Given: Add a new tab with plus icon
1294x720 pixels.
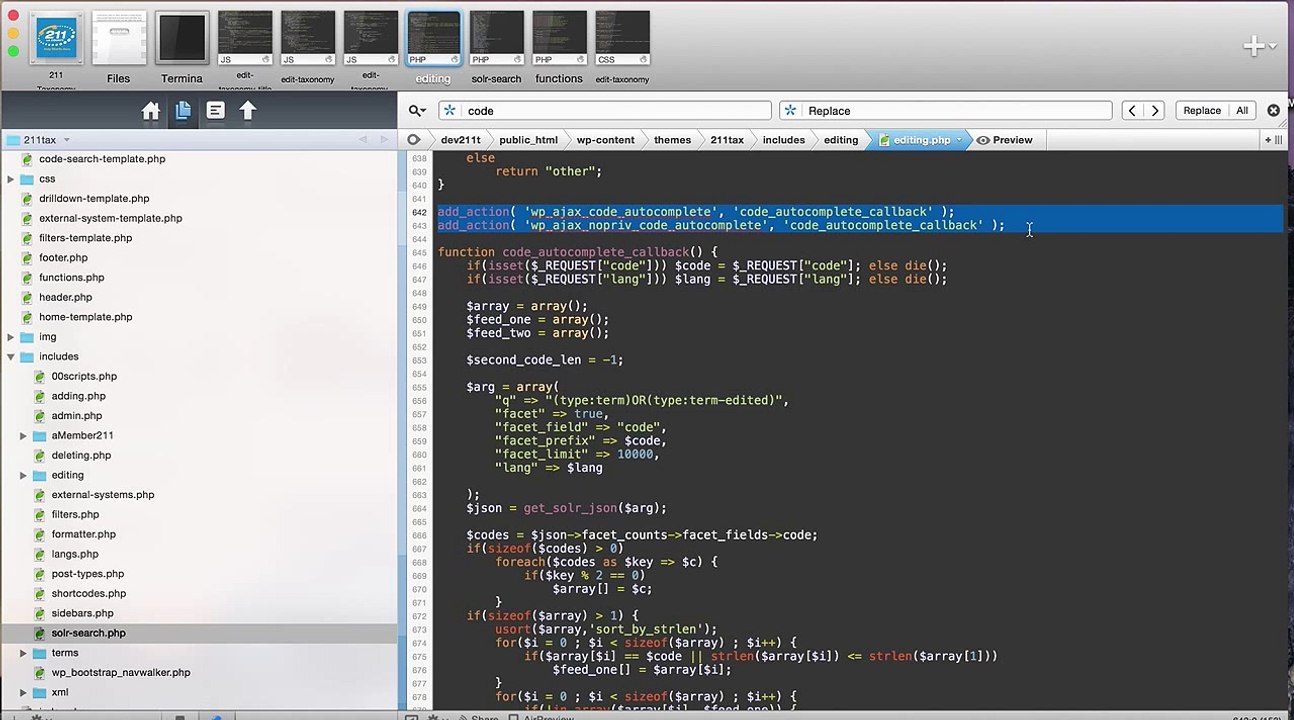Looking at the screenshot, I should click(1253, 46).
